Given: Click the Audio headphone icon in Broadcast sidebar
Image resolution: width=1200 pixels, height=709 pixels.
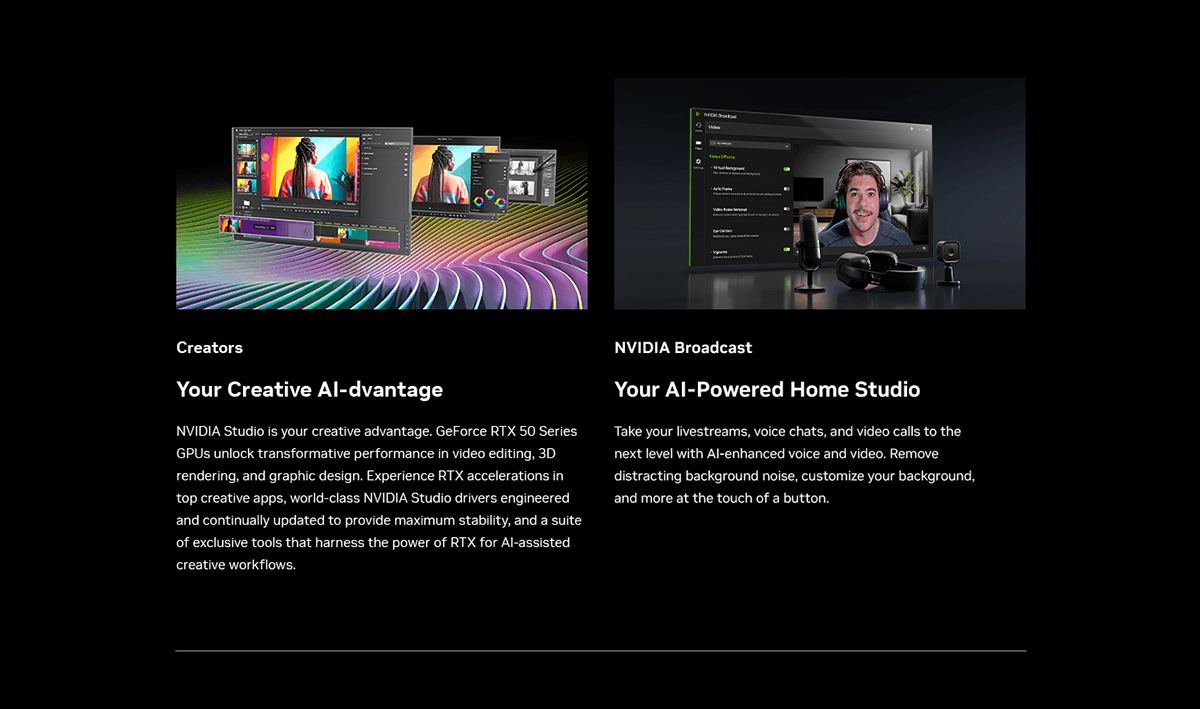Looking at the screenshot, I should (699, 126).
